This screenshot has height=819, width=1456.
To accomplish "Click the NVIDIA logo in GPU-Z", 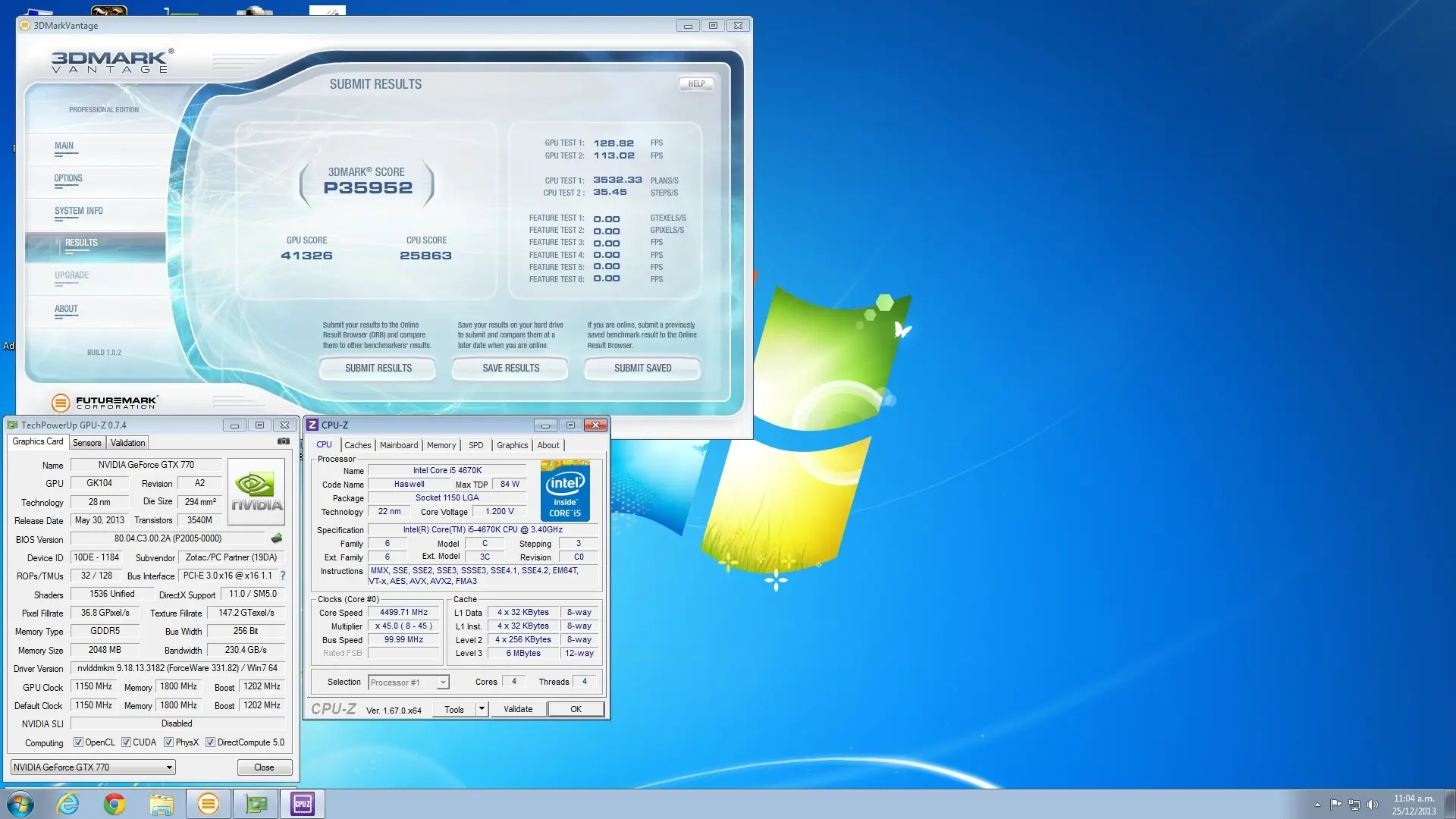I will 256,491.
